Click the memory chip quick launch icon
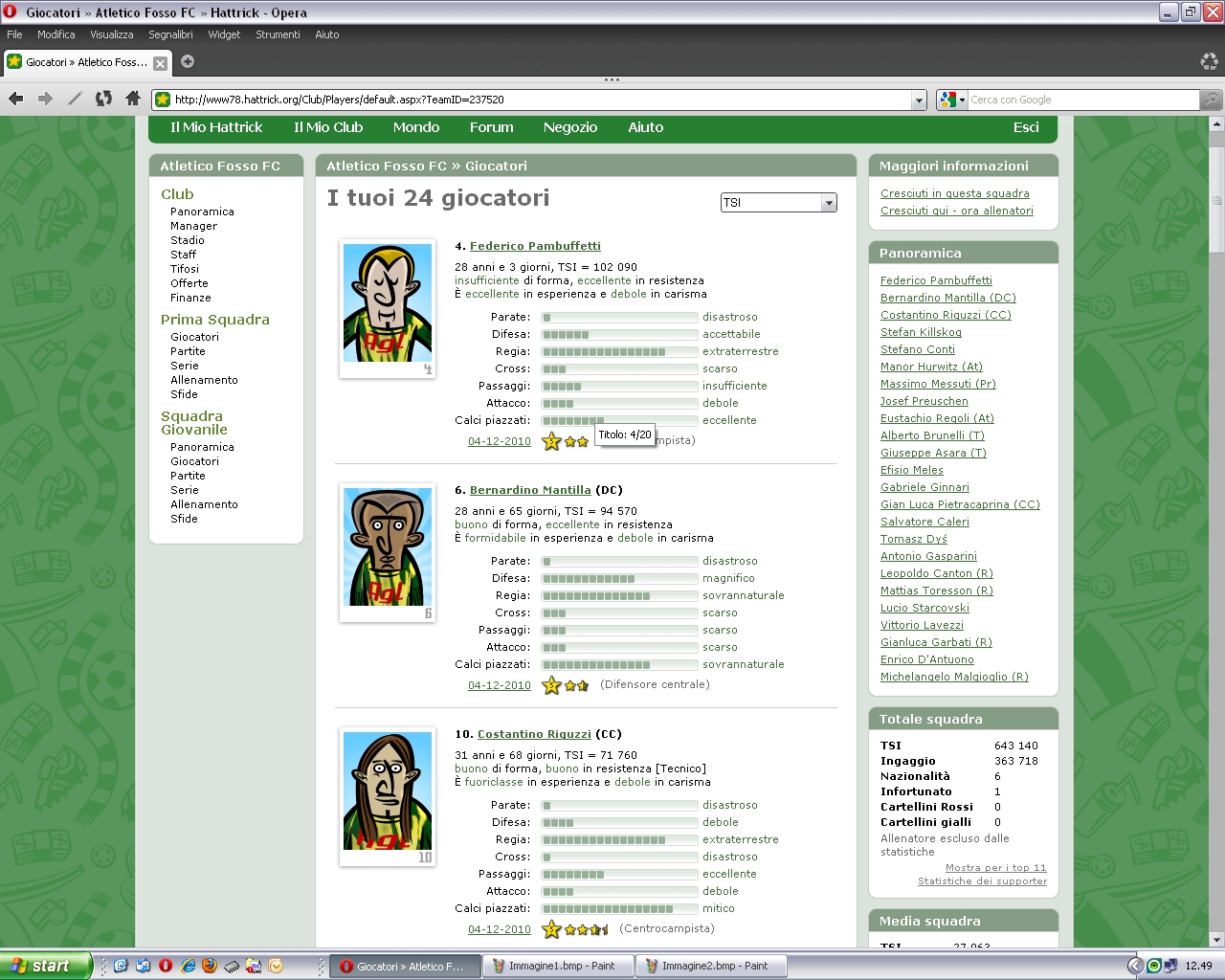The width and height of the screenshot is (1225, 980). click(x=232, y=966)
